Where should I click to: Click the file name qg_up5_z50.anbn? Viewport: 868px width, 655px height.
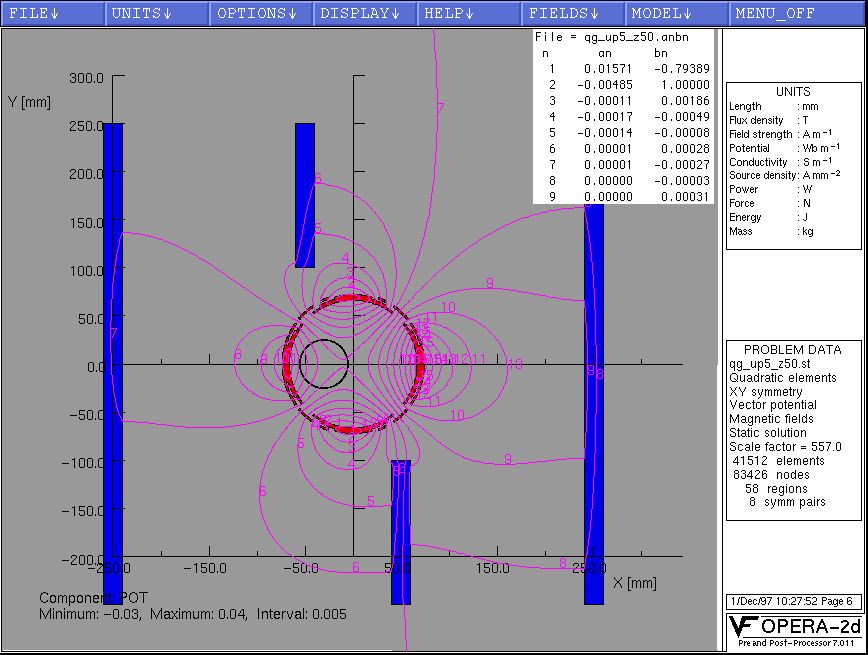[x=636, y=37]
